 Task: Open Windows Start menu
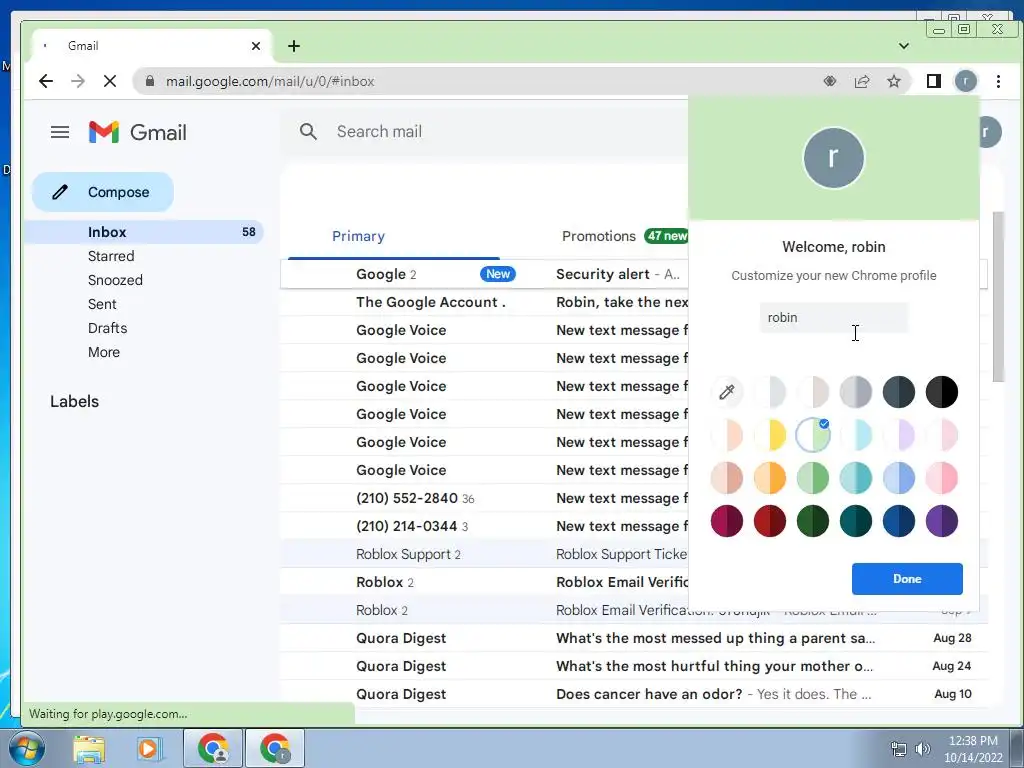coord(27,748)
